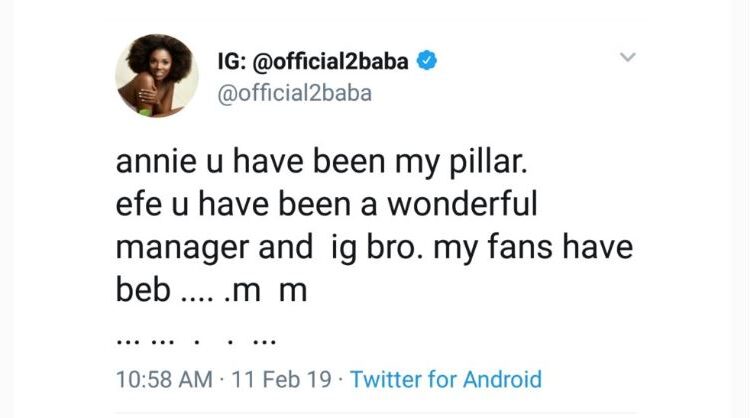Click the blue verified badge
Image resolution: width=750 pixels, height=418 pixels.
coord(426,63)
